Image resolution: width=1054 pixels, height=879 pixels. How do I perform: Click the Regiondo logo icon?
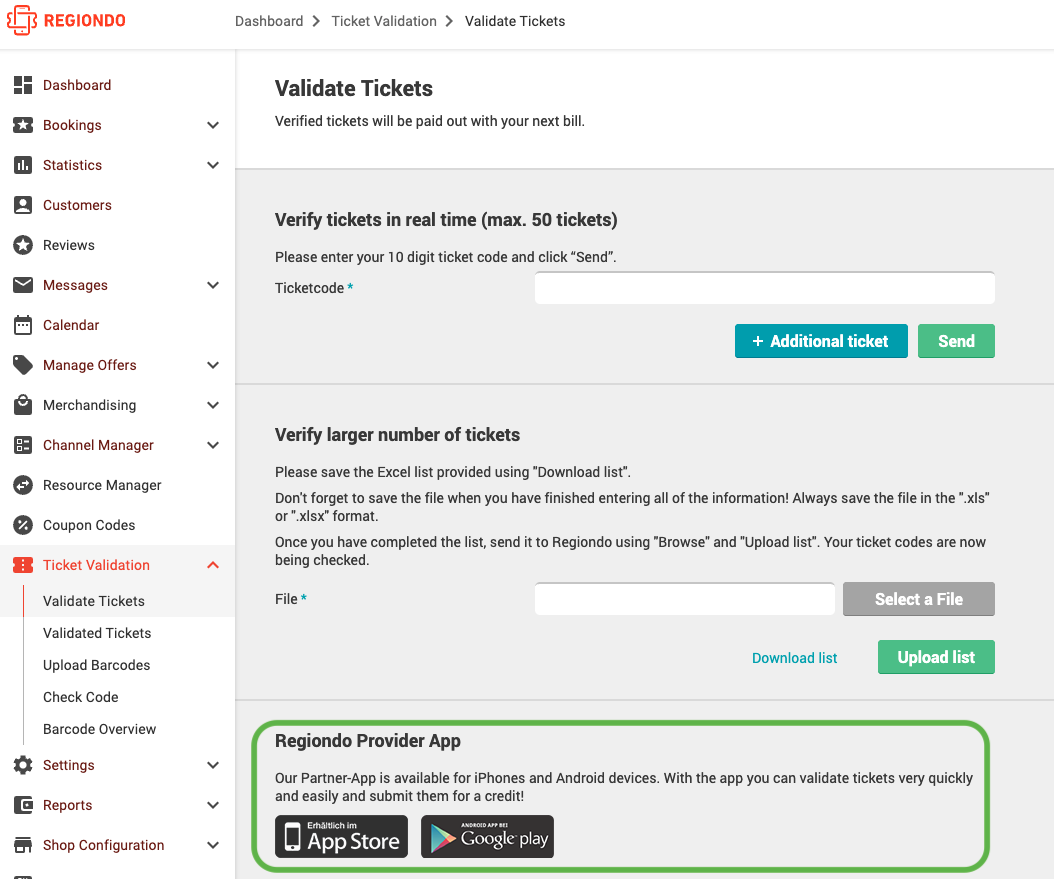(22, 20)
